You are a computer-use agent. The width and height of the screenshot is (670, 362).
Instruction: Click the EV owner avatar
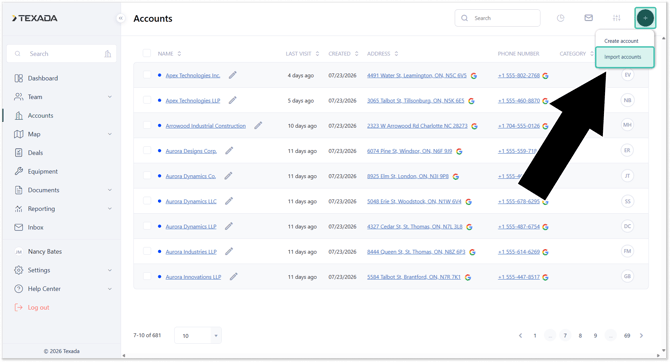tap(627, 75)
